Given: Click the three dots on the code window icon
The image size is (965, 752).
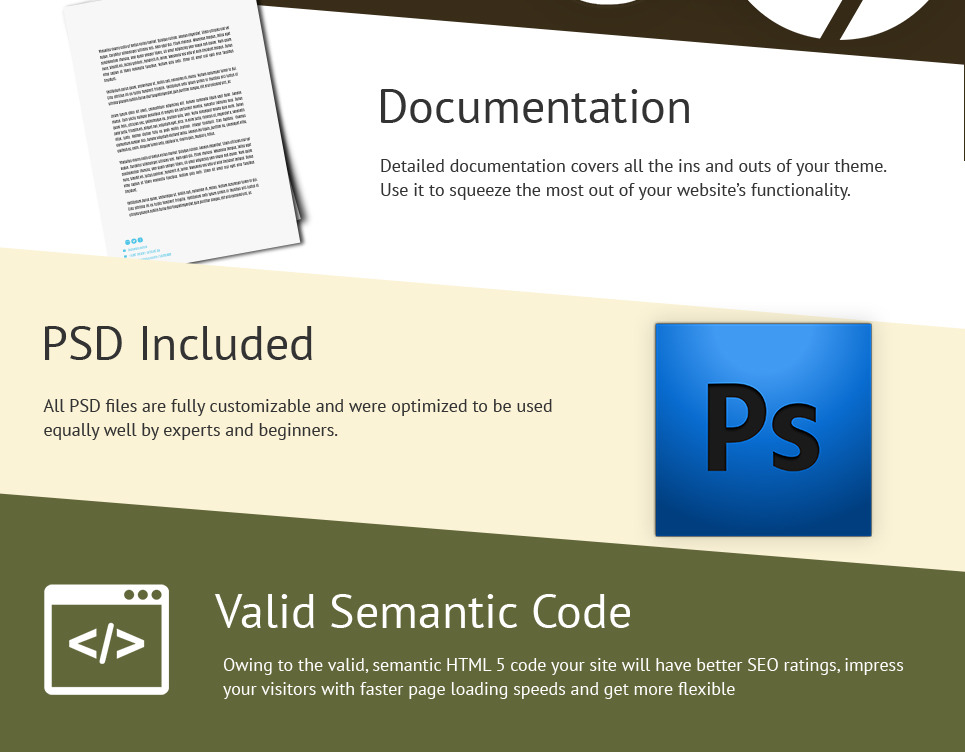Looking at the screenshot, I should pyautogui.click(x=143, y=595).
